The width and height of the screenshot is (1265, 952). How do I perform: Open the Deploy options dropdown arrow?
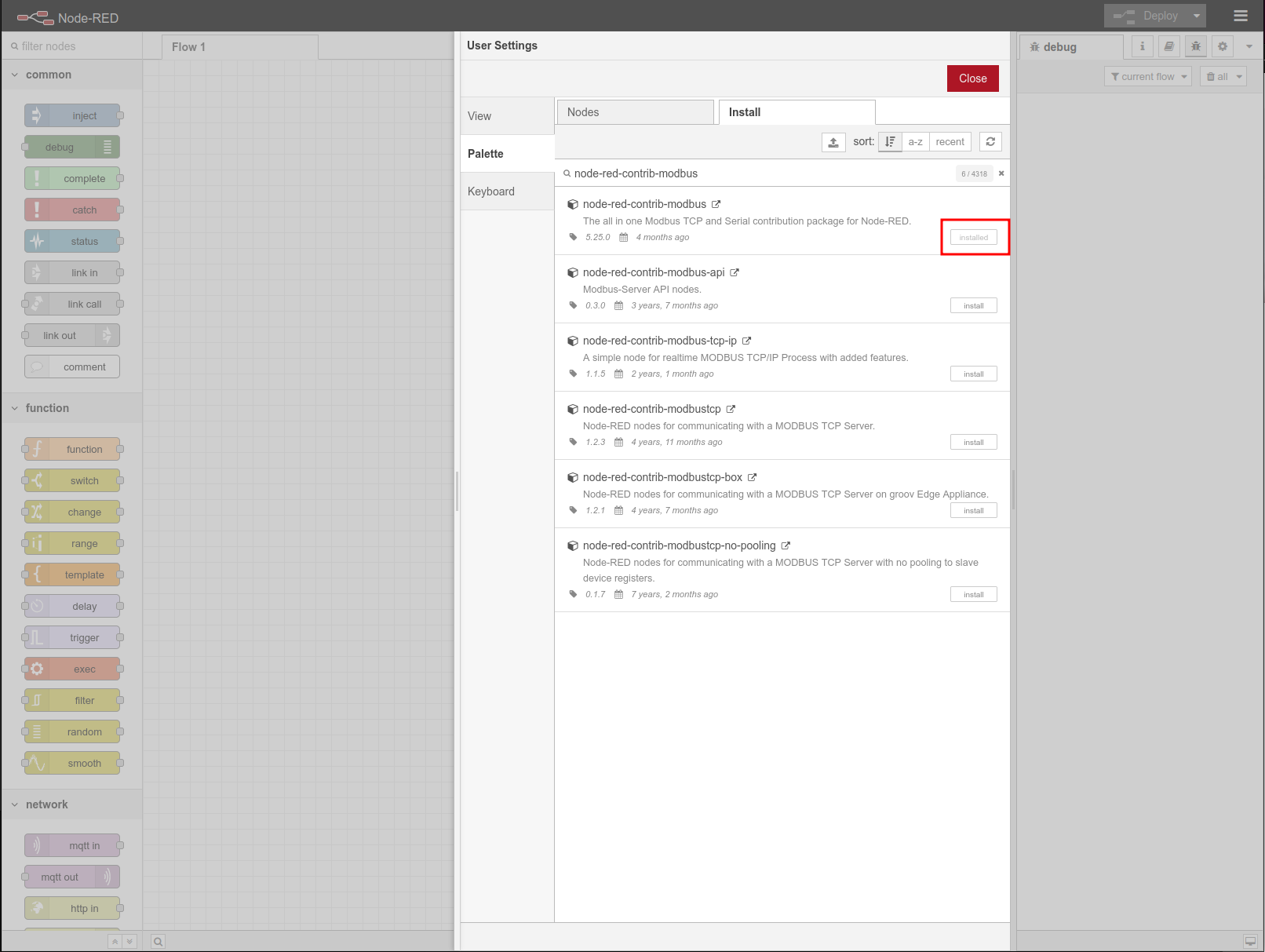click(1197, 16)
